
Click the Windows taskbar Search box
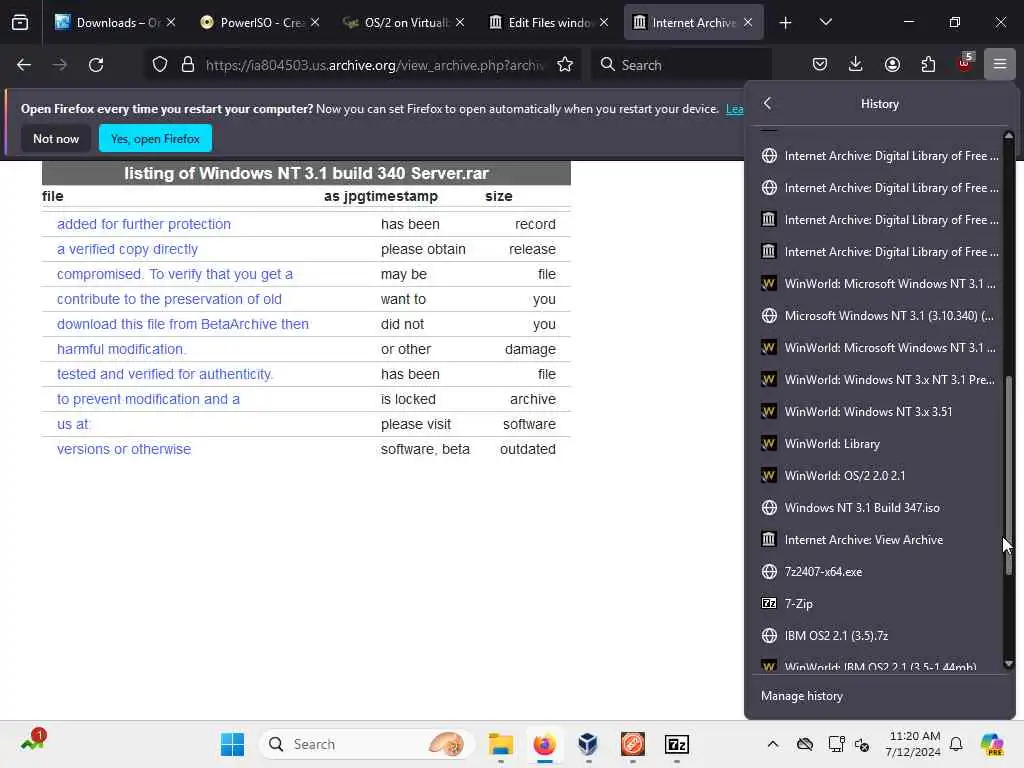tap(367, 744)
